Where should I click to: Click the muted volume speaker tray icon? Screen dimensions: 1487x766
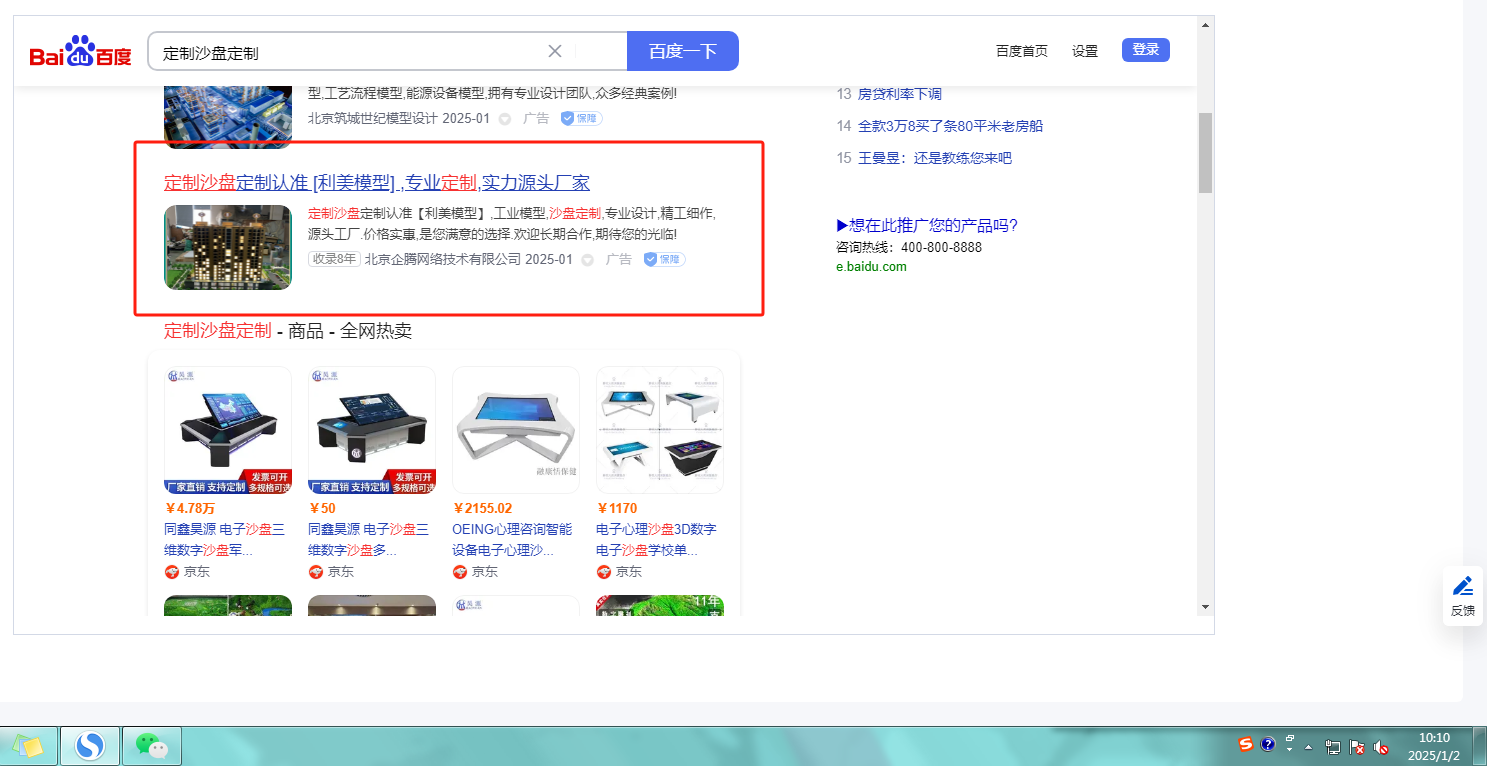coord(1381,747)
